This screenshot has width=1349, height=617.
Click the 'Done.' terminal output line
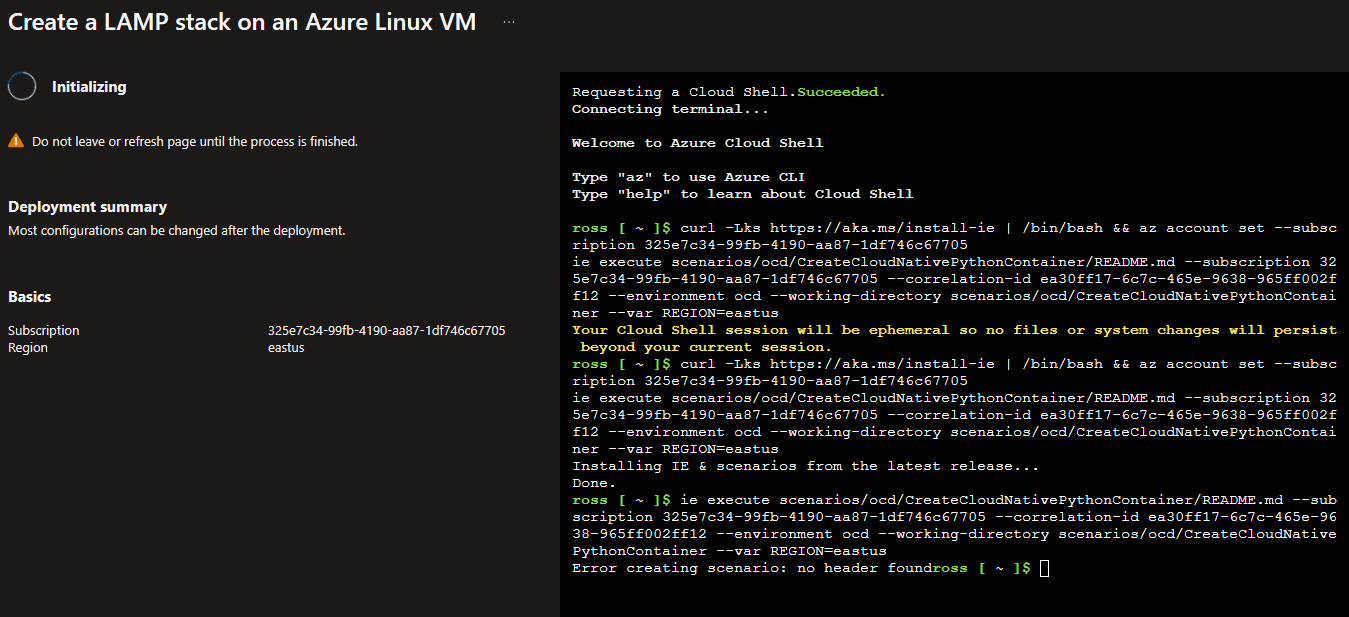[594, 483]
